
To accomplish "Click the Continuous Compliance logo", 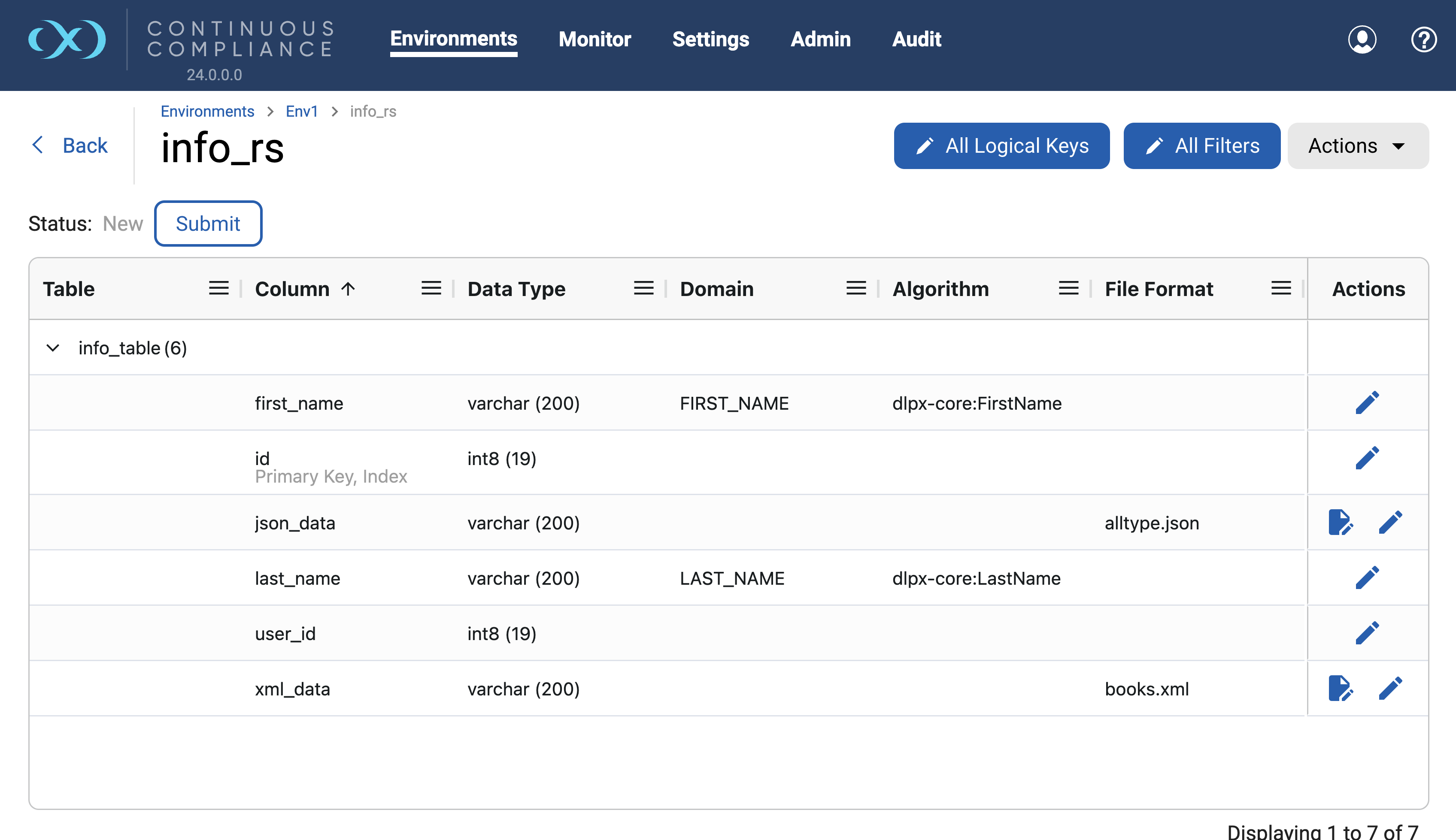I will (x=67, y=39).
